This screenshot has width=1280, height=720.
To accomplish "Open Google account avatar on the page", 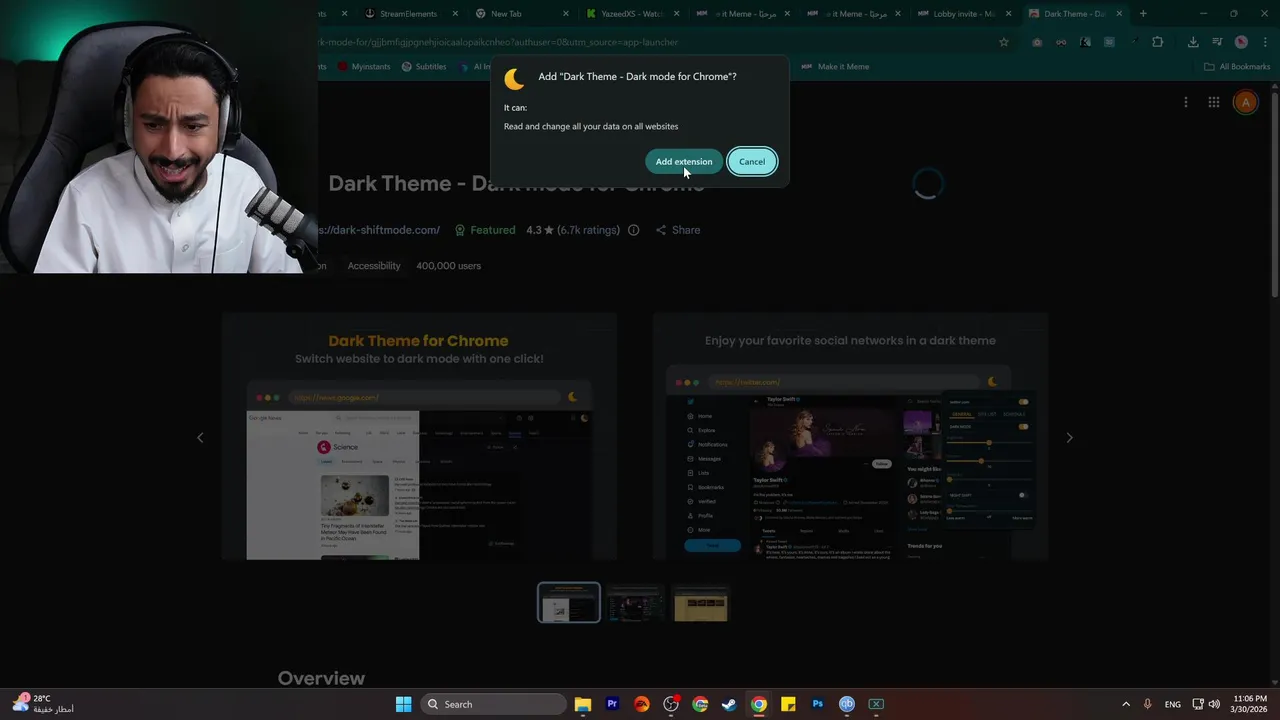I will pyautogui.click(x=1245, y=102).
